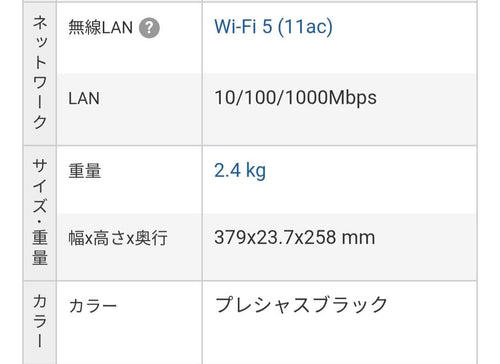Image resolution: width=500 pixels, height=364 pixels.
Task: Click the サイズ・重量 category header
Action: (40, 213)
